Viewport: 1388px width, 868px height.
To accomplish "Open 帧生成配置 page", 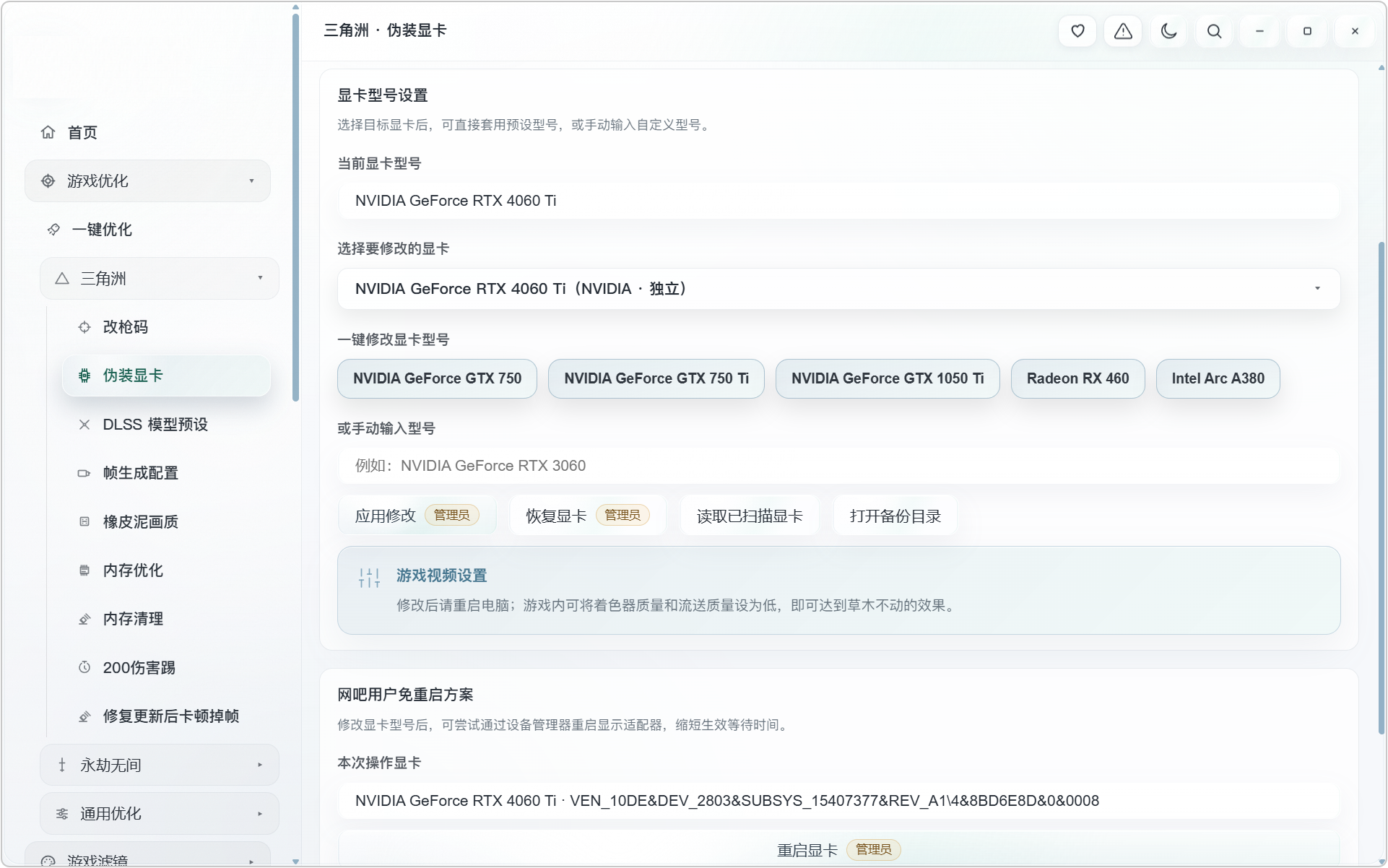I will 141,473.
